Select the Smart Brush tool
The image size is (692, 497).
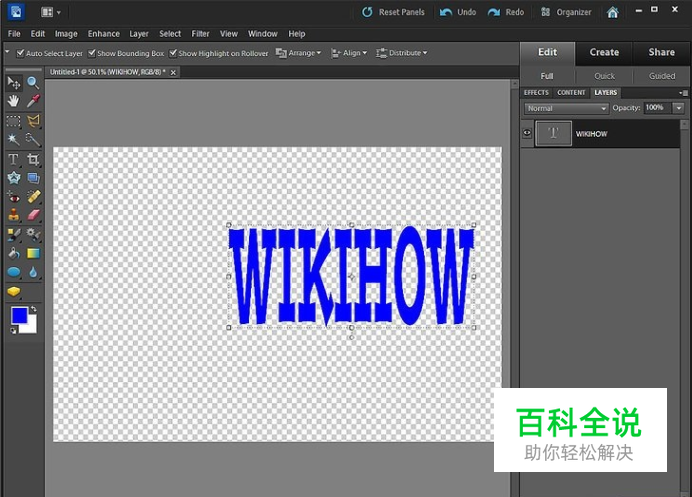(x=33, y=234)
